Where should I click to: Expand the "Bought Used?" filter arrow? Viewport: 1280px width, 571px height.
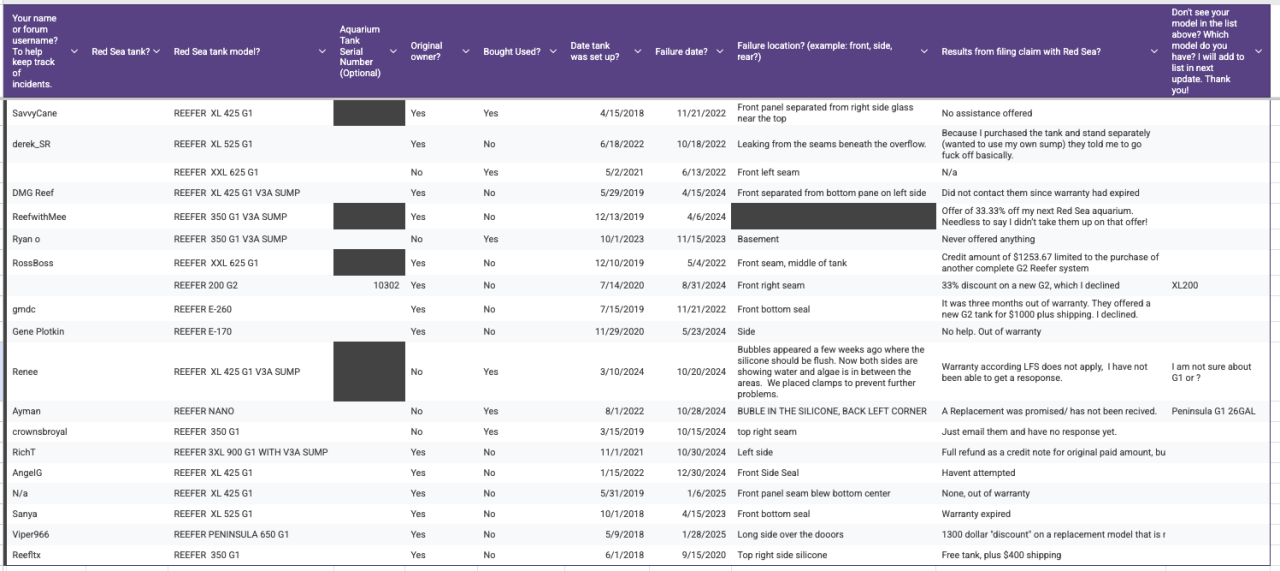pyautogui.click(x=553, y=51)
